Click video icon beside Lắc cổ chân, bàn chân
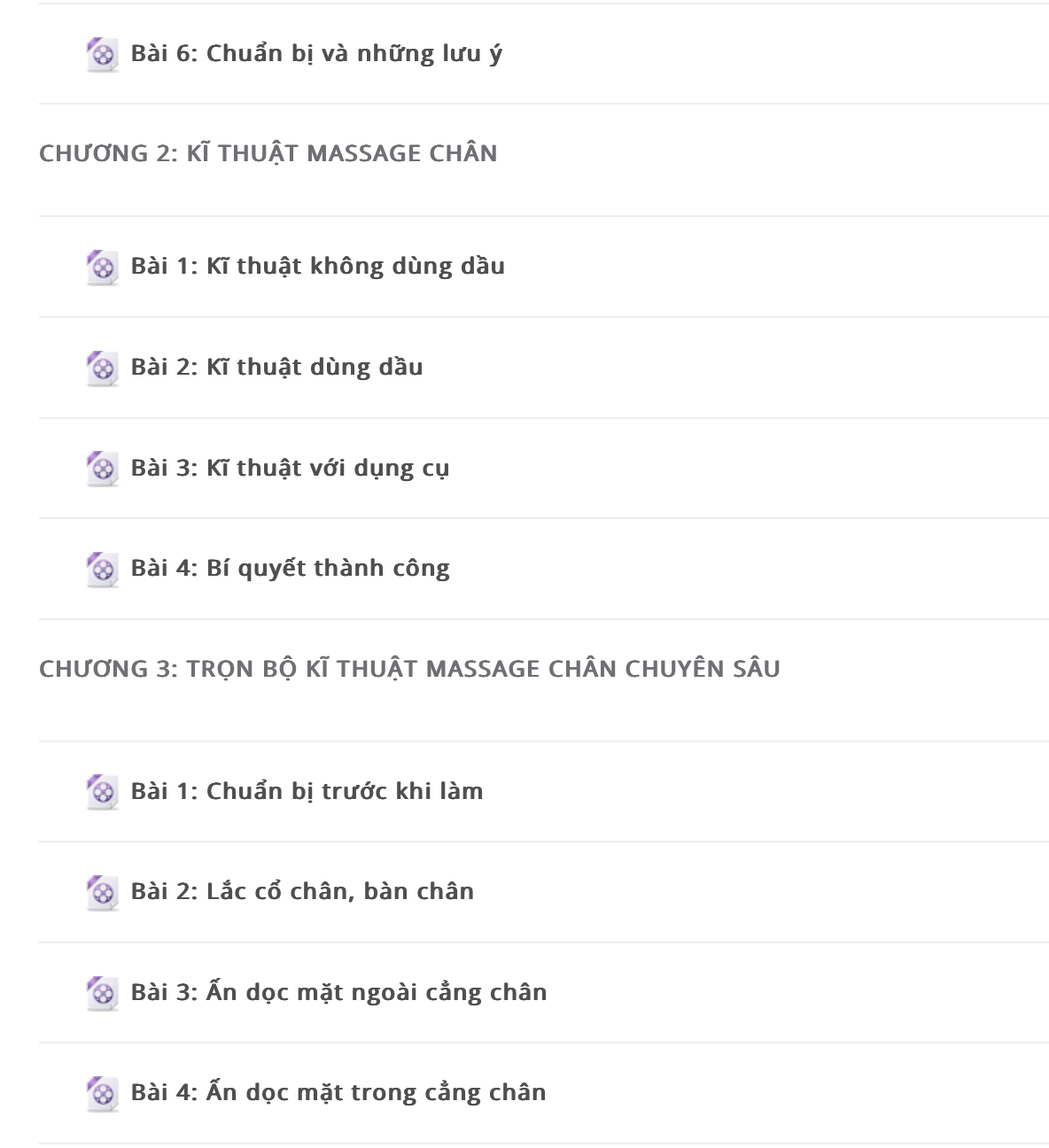The image size is (1049, 1148). 102,893
